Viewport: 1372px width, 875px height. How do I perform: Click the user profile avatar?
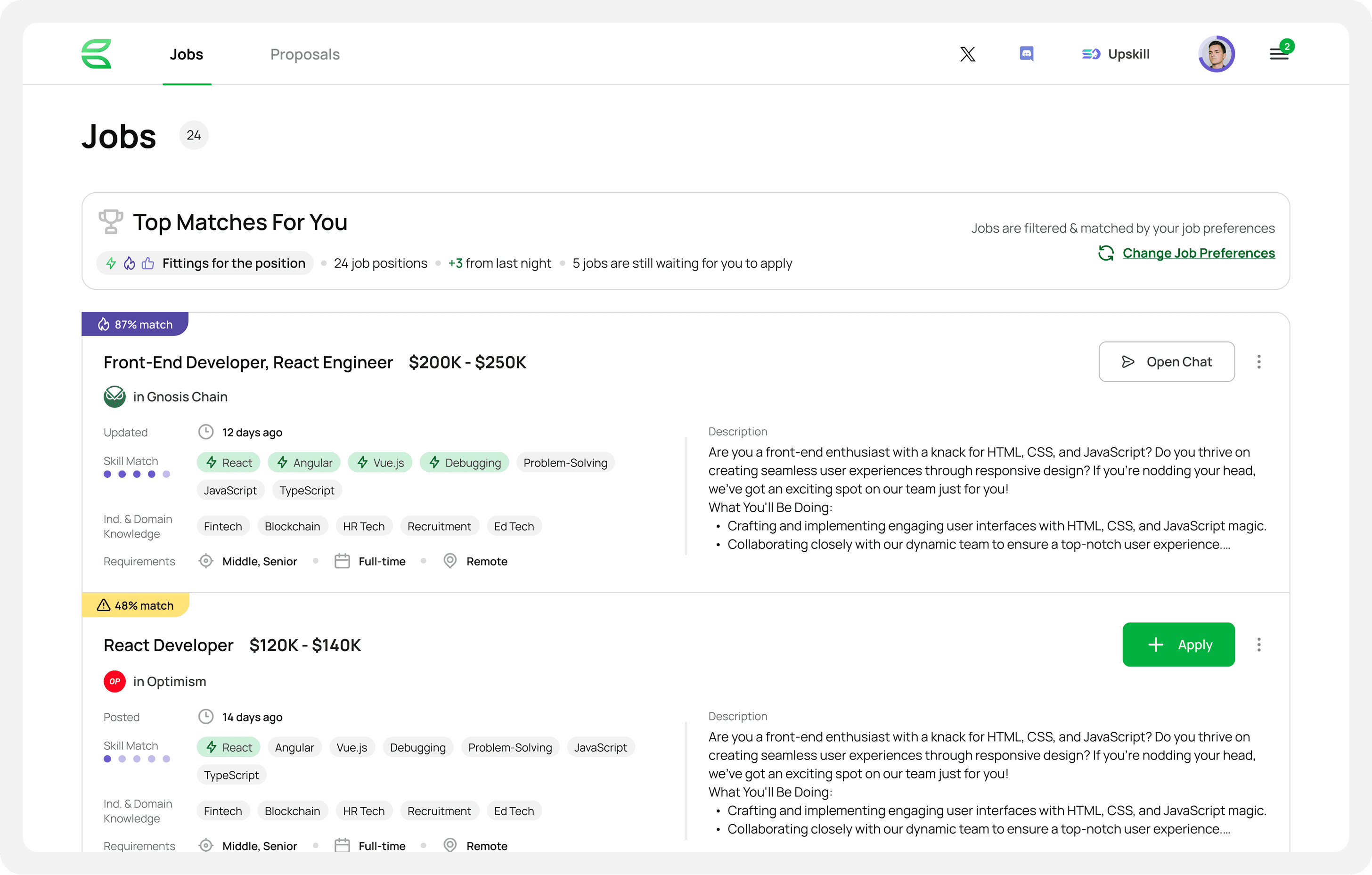(x=1216, y=54)
